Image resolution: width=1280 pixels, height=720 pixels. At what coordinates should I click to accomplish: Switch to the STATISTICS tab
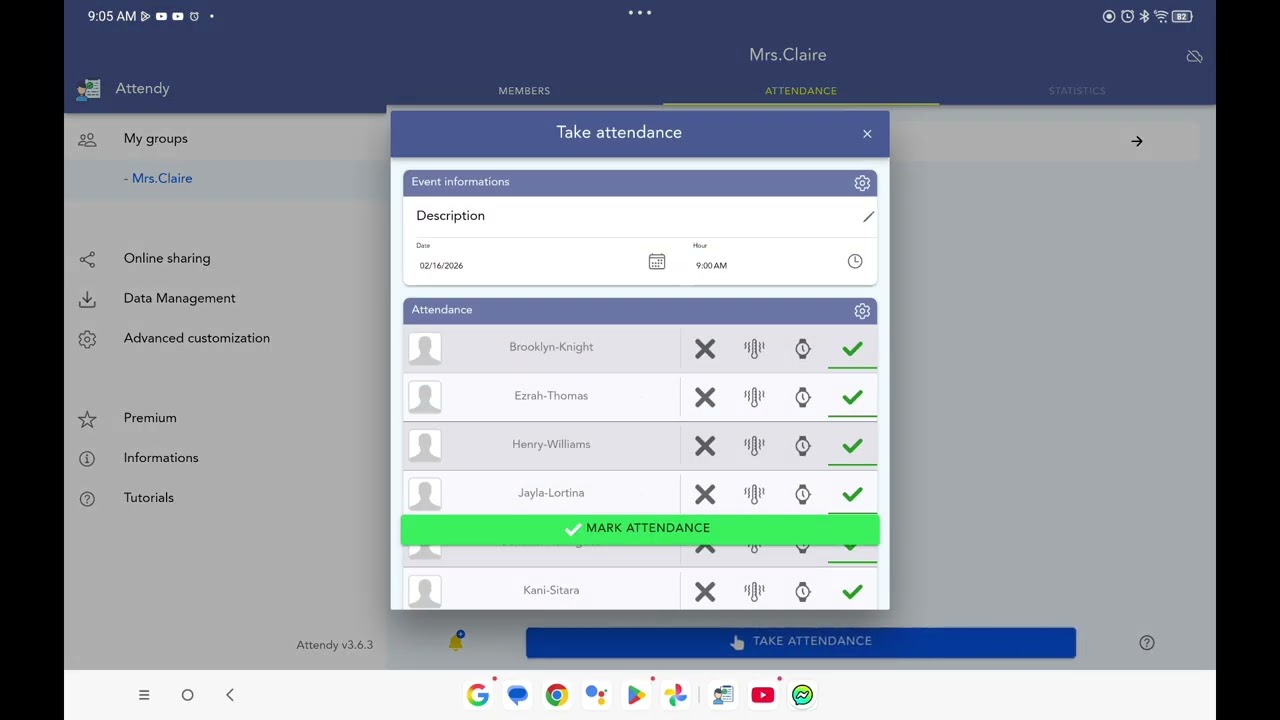[1077, 91]
